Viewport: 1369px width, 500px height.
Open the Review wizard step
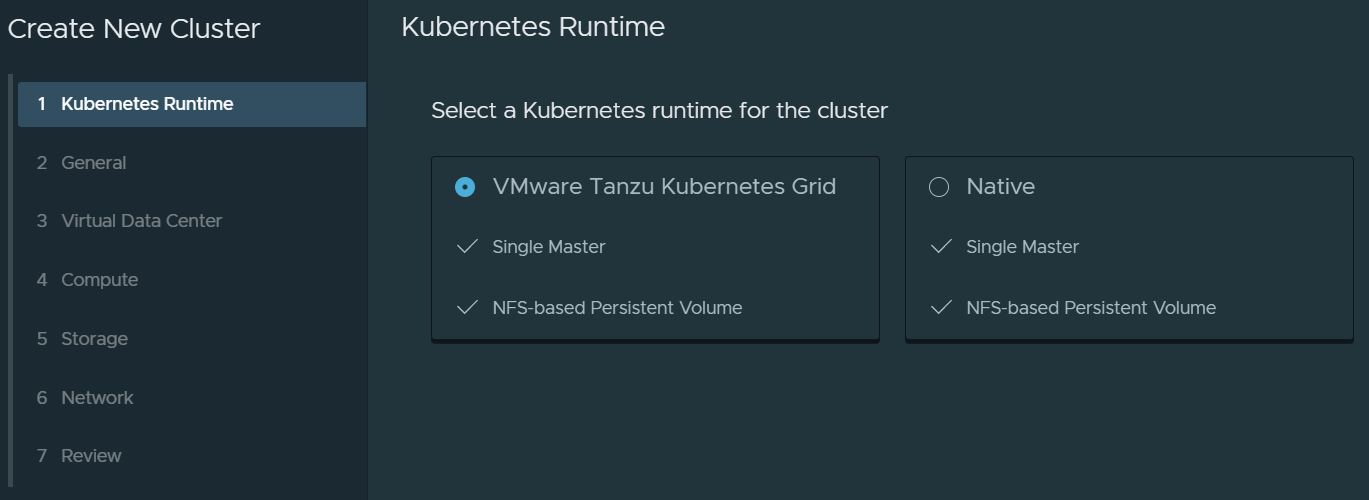91,456
